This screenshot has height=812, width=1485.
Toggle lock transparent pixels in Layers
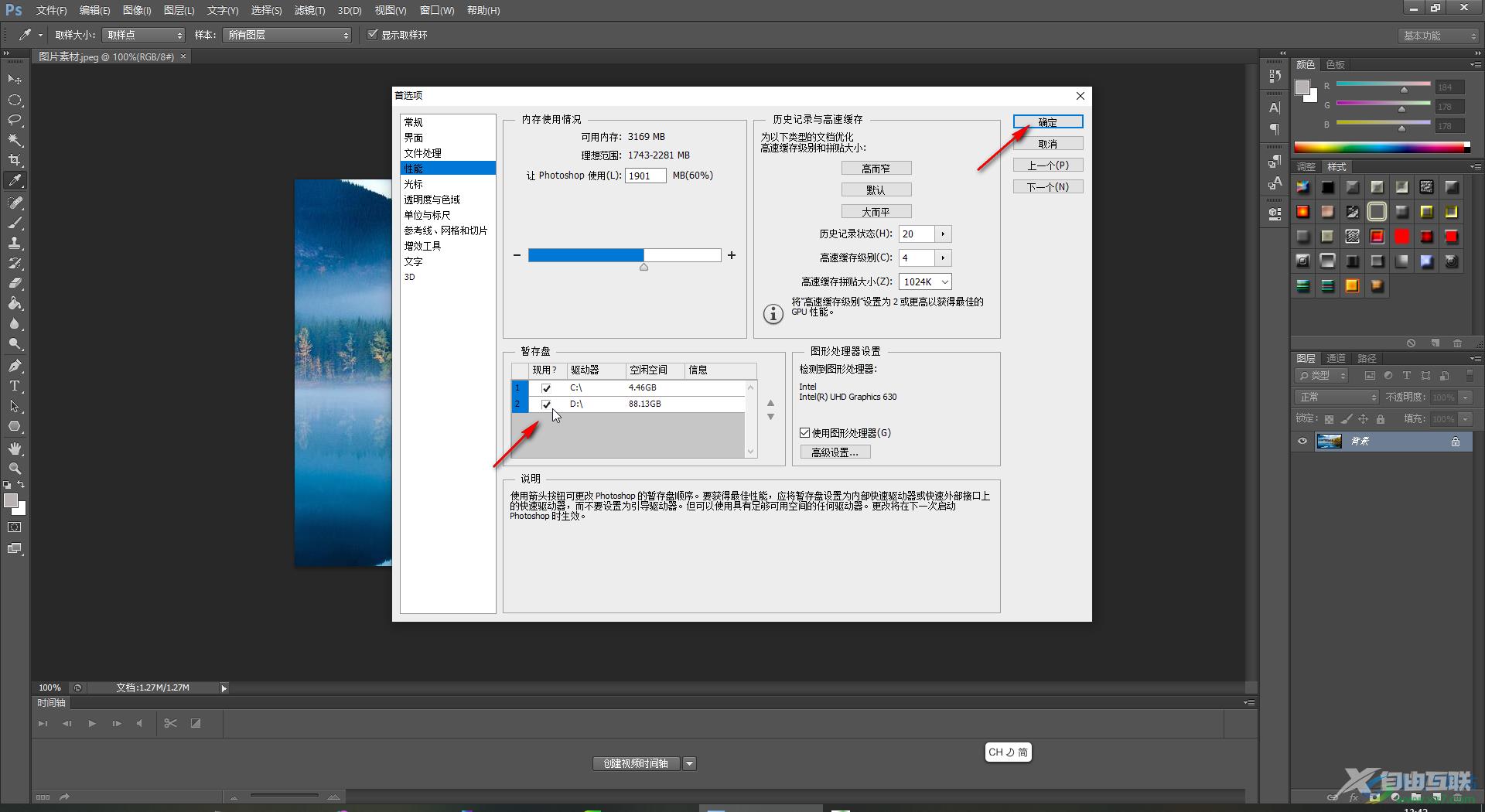(1329, 419)
